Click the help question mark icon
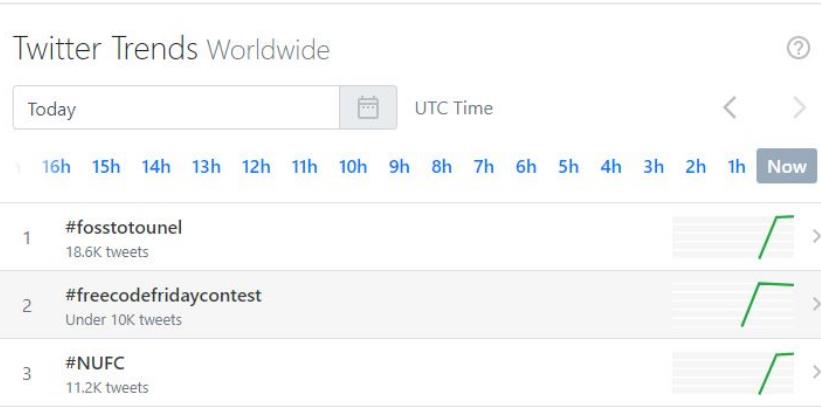Viewport: 821px width, 417px height. 798,49
